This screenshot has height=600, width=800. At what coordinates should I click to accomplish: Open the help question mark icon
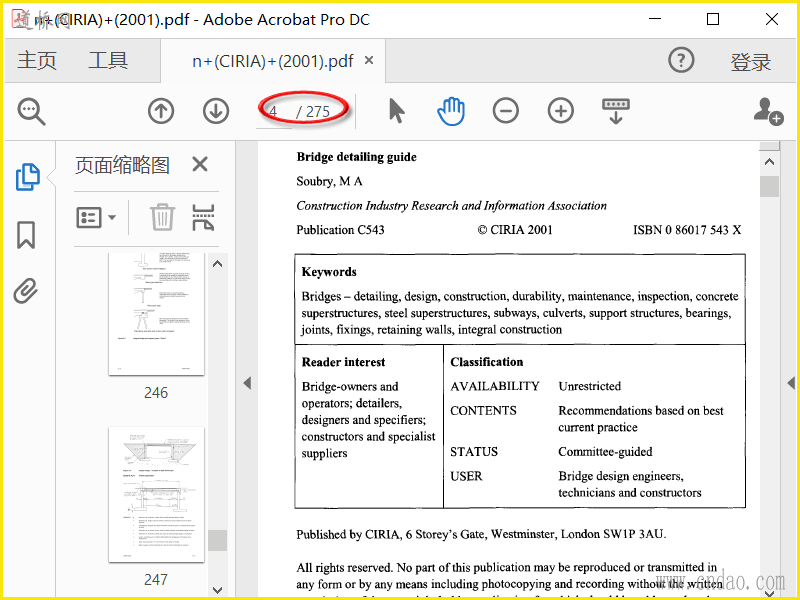681,60
